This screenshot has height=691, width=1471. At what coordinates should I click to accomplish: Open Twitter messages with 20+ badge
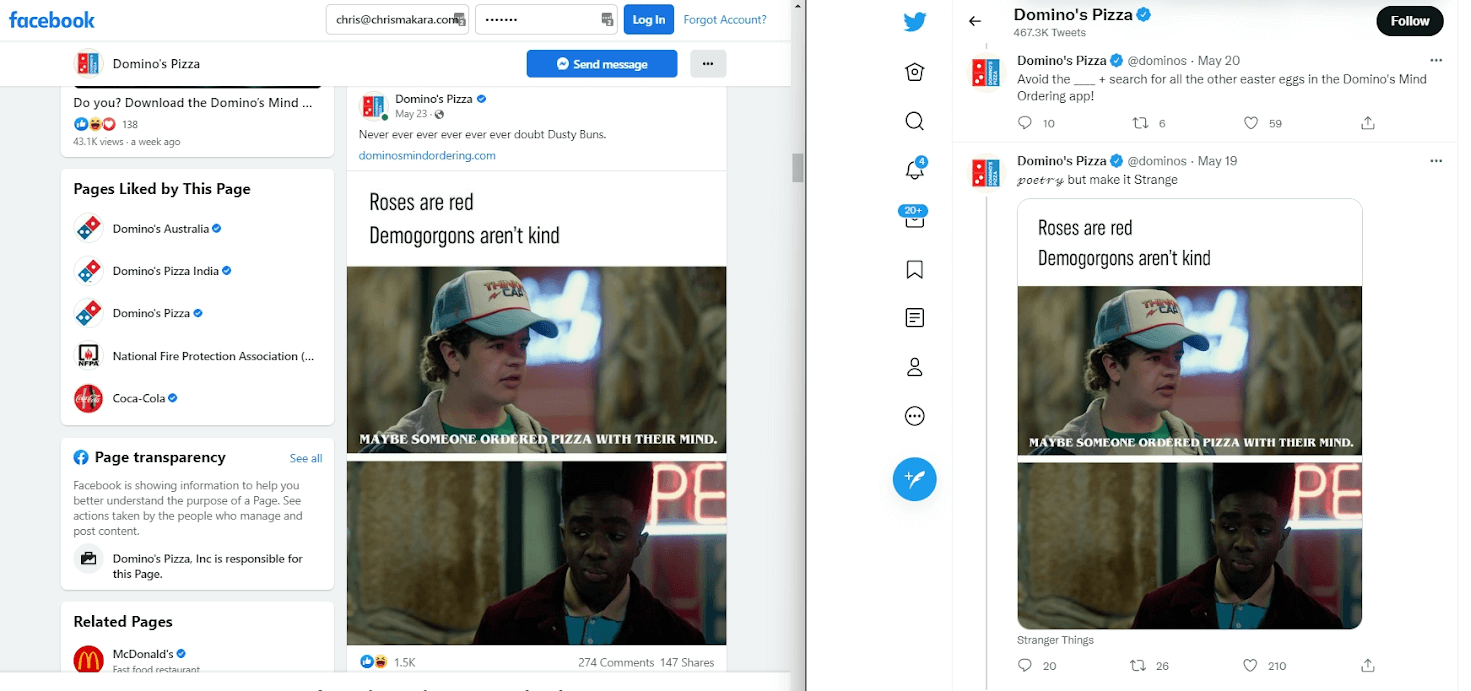(914, 219)
